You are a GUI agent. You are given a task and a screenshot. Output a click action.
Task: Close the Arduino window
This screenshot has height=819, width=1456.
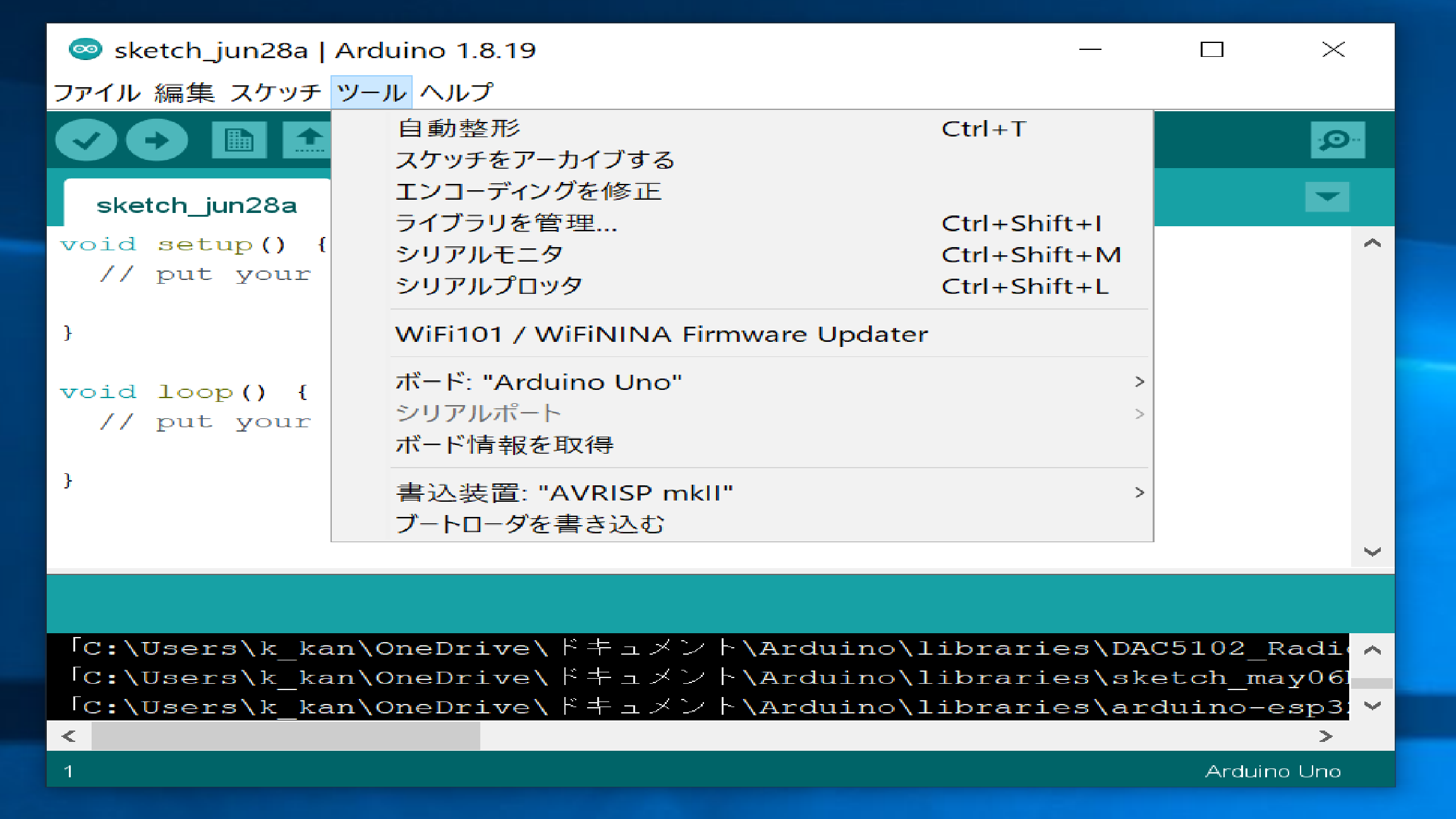[1333, 49]
